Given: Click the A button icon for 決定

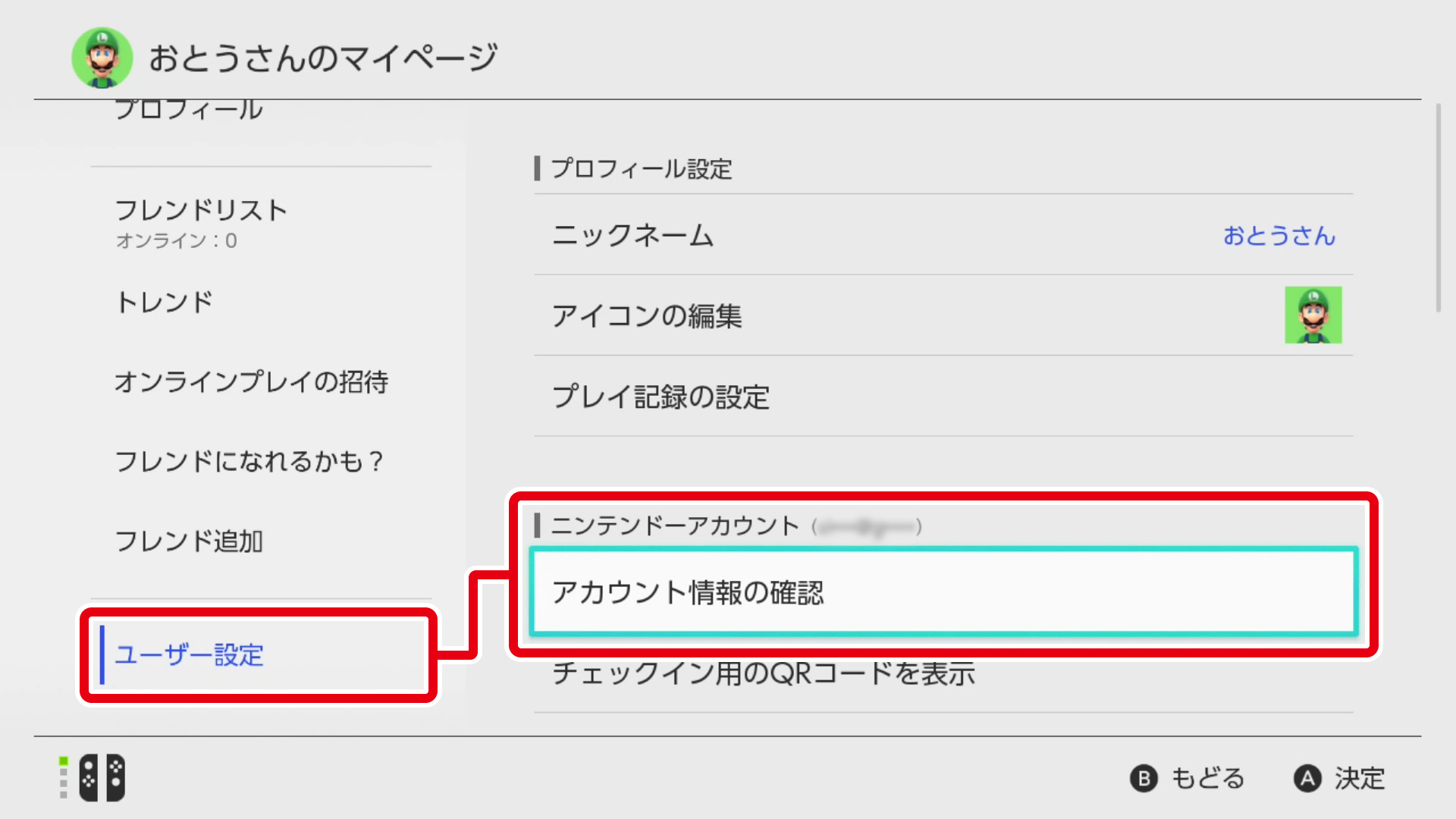Looking at the screenshot, I should click(1307, 778).
